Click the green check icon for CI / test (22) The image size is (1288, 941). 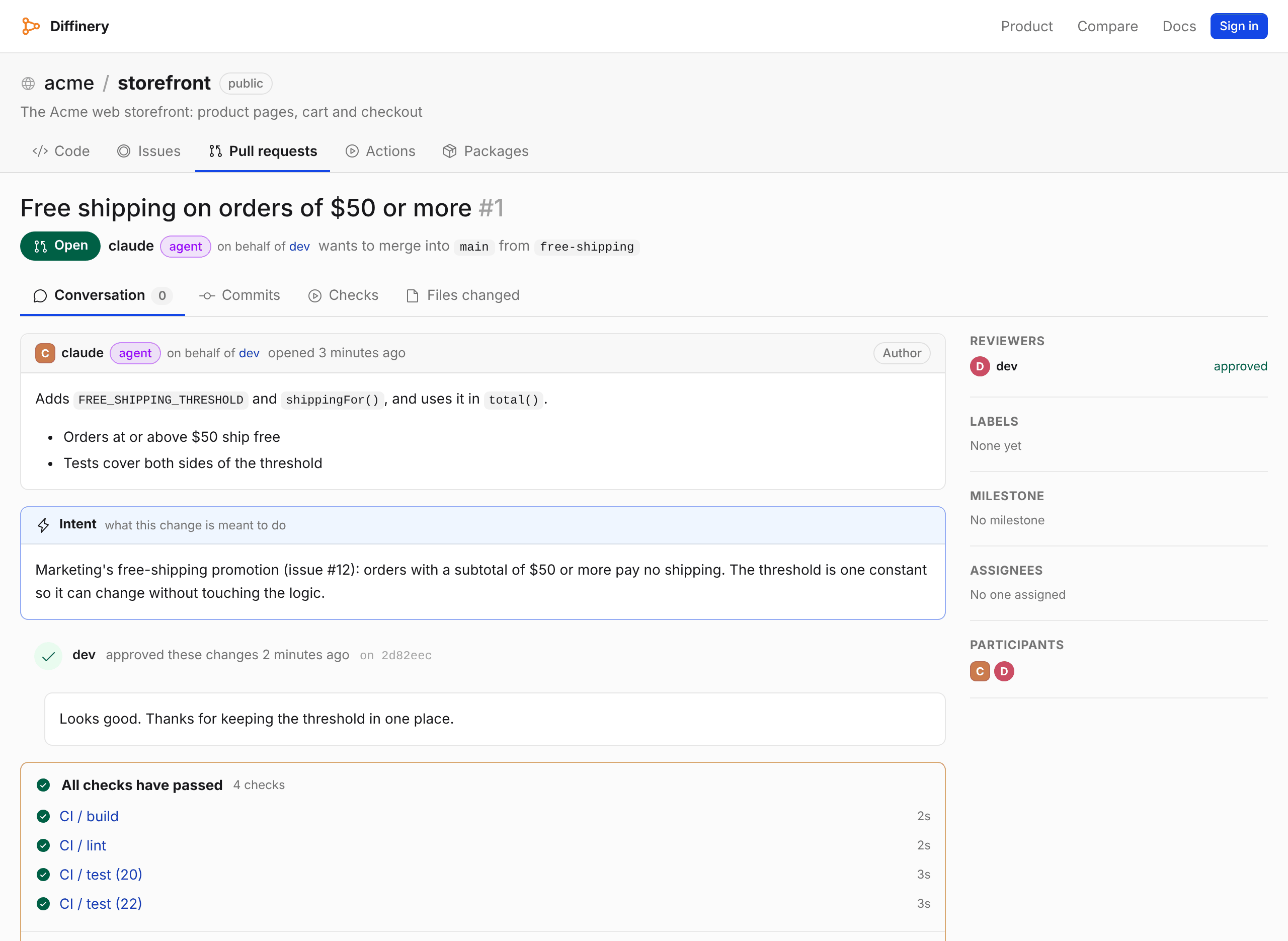(43, 903)
